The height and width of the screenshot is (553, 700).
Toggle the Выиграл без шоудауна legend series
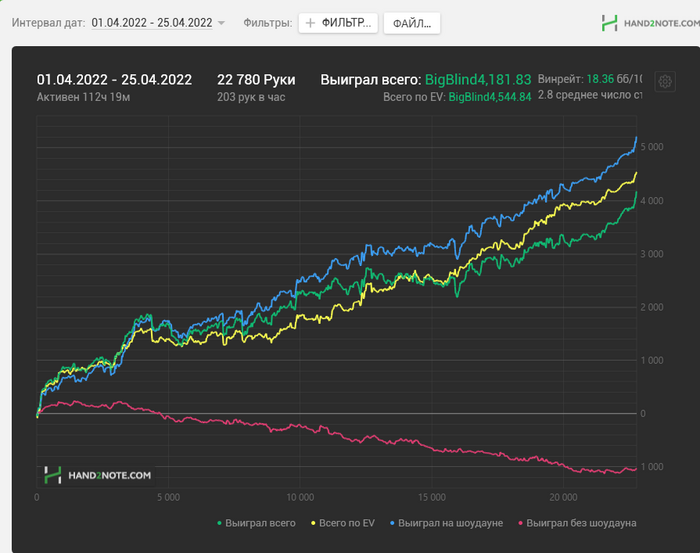(x=577, y=523)
